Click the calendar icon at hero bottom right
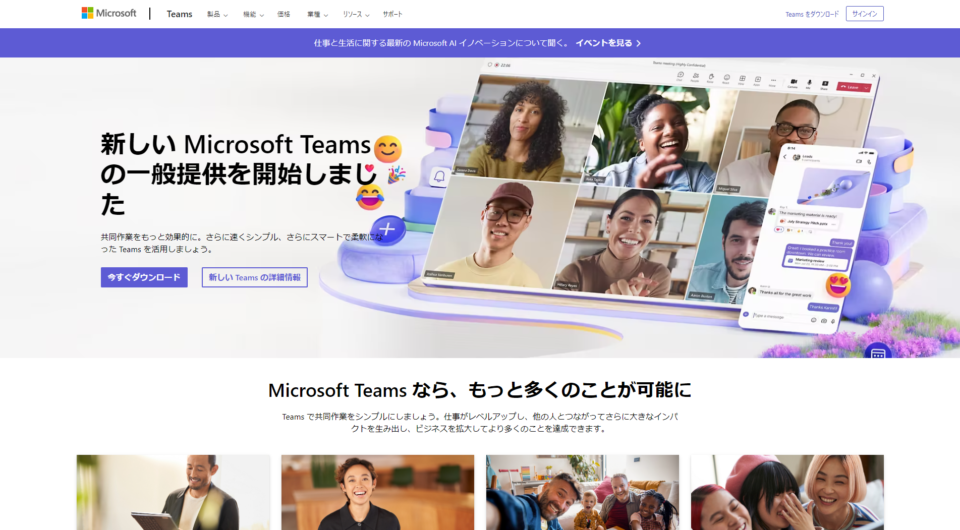Viewport: 960px width, 530px height. [x=877, y=353]
